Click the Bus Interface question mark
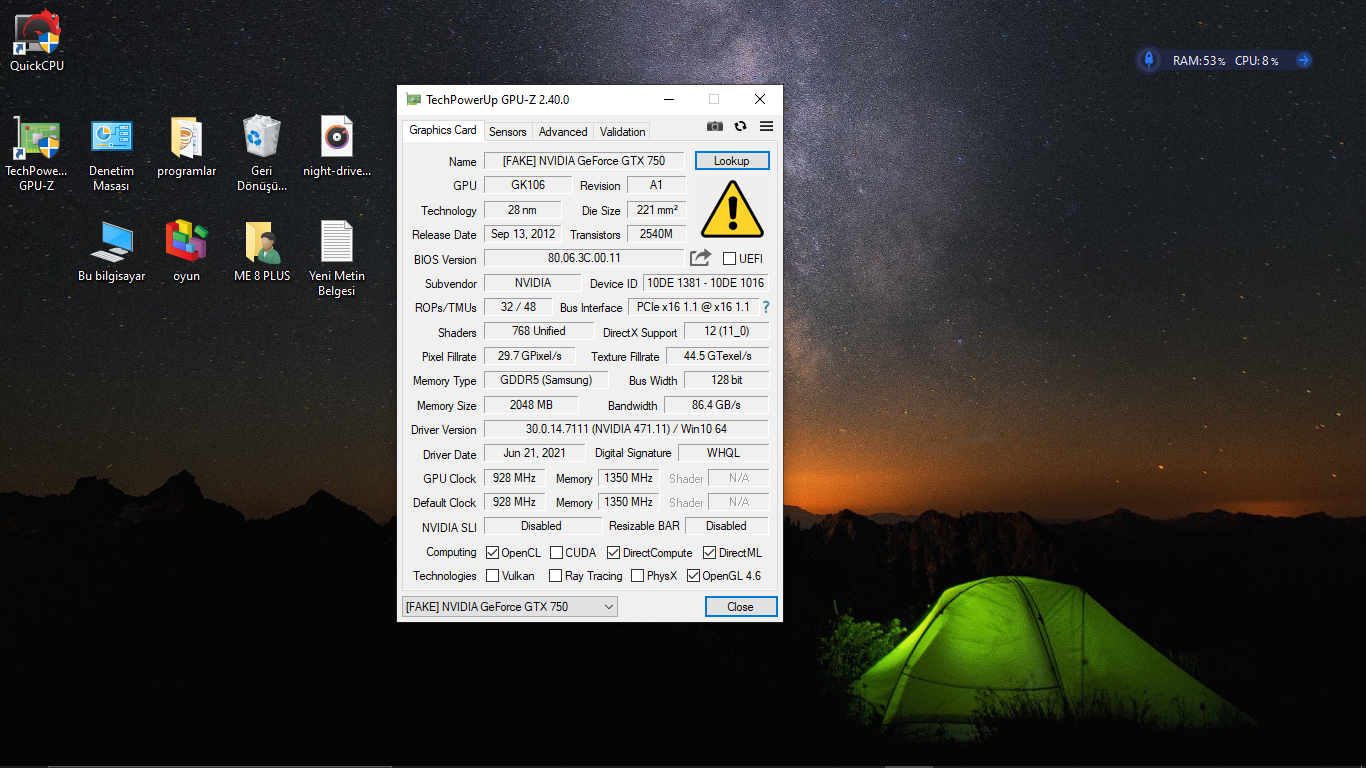1366x768 pixels. pos(766,307)
